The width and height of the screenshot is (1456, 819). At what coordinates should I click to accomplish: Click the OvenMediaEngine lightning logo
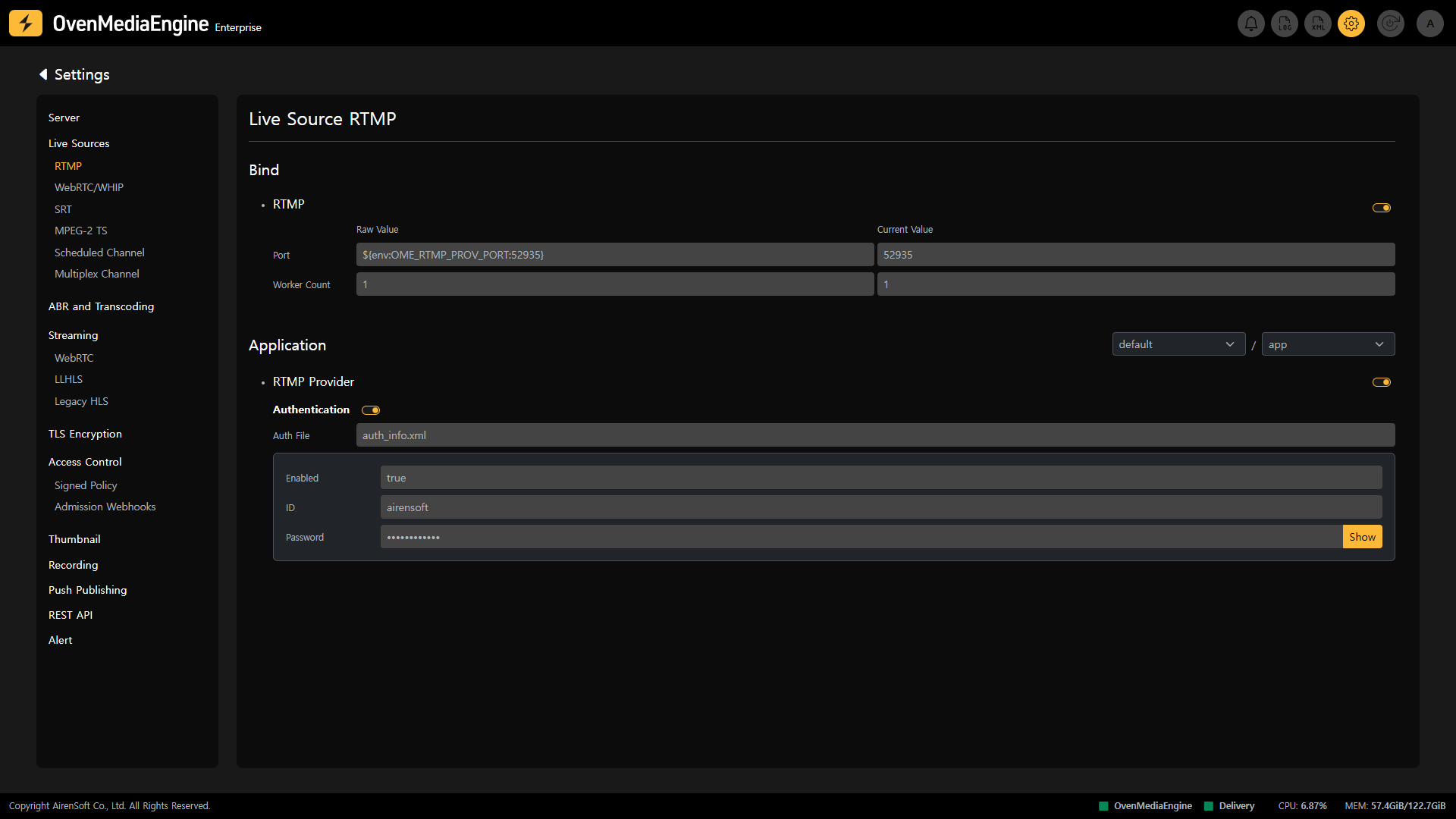26,24
